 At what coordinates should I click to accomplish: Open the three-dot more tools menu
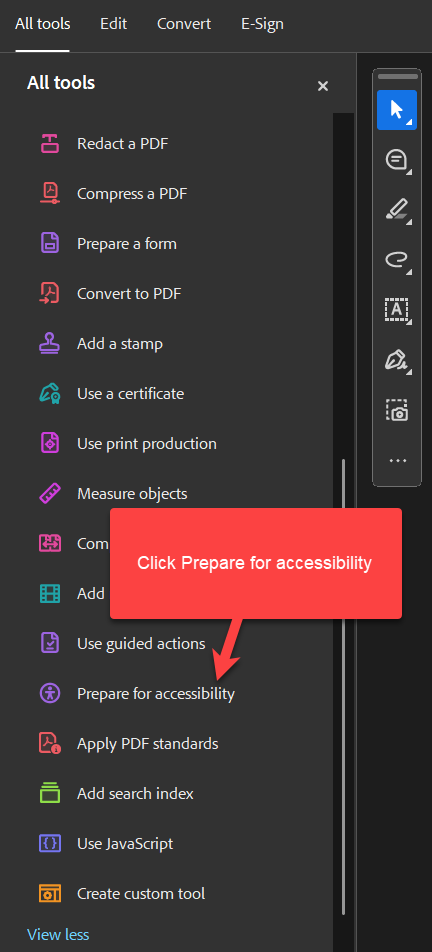[x=397, y=460]
